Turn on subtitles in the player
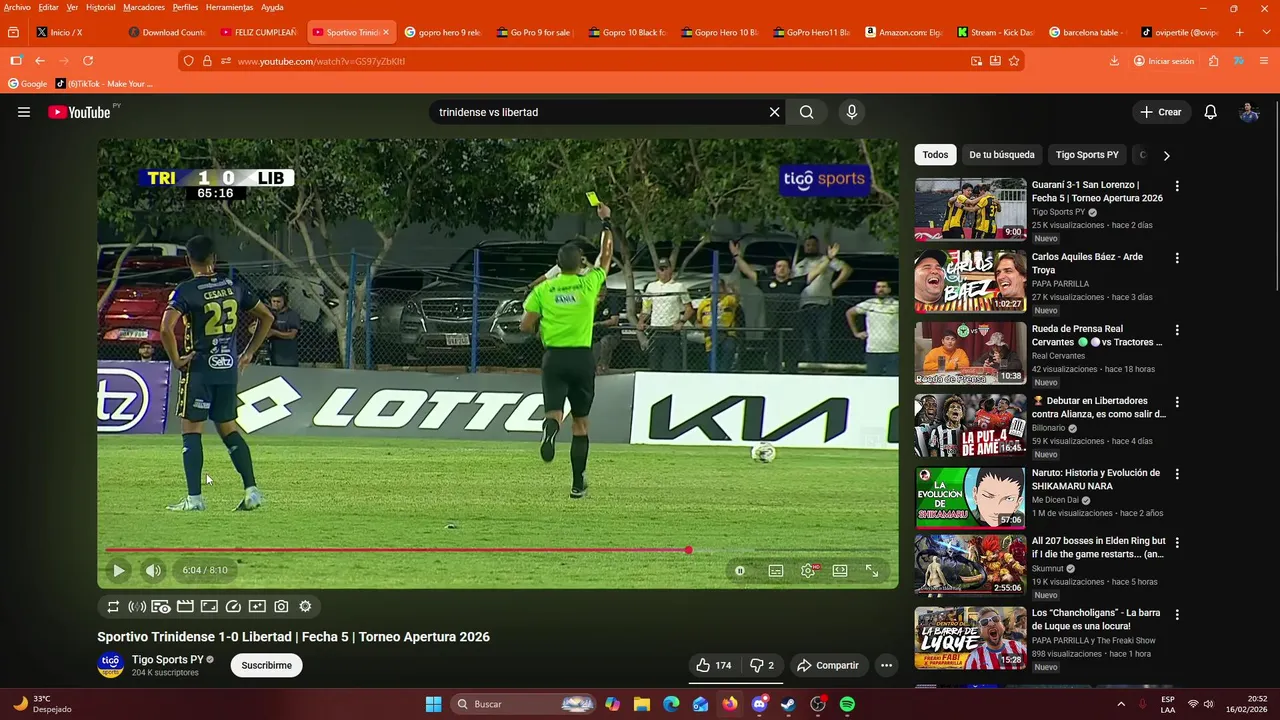Image resolution: width=1280 pixels, height=720 pixels. pyautogui.click(x=776, y=570)
